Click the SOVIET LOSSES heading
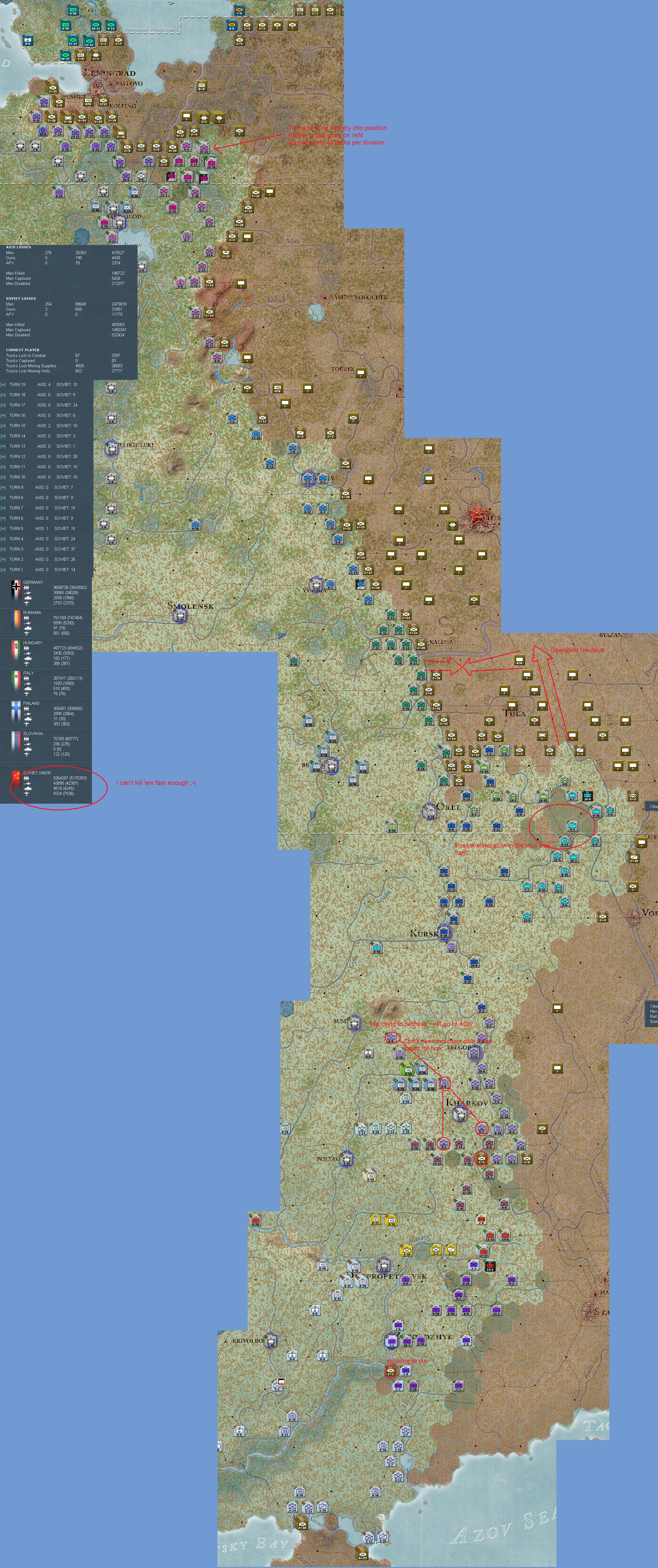The width and height of the screenshot is (658, 1568). click(21, 299)
